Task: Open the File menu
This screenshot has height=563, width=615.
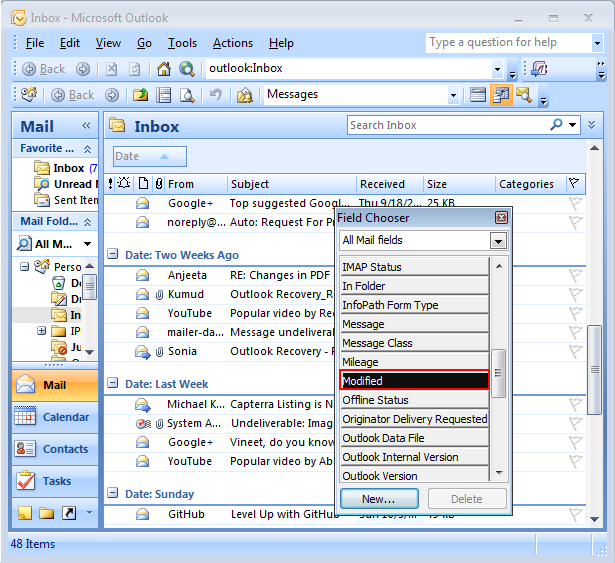Action: coord(35,43)
